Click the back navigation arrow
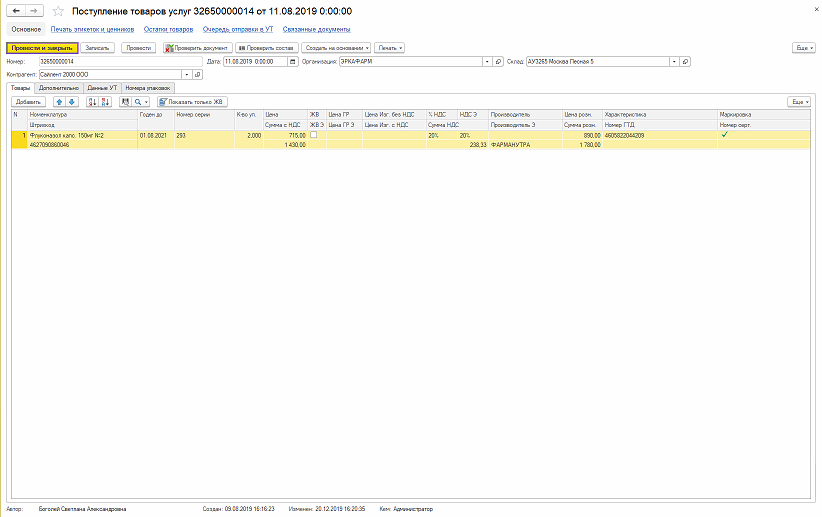 click(x=15, y=11)
